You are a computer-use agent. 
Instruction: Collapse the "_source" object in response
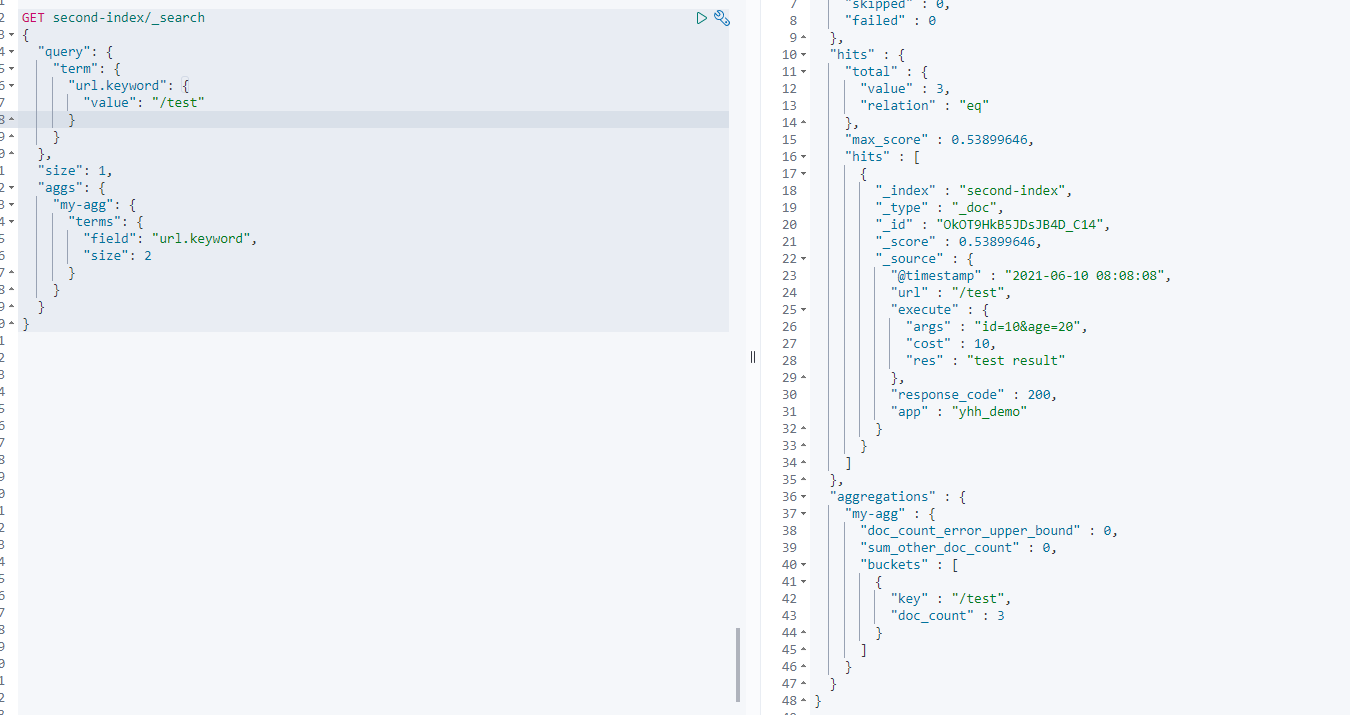805,258
